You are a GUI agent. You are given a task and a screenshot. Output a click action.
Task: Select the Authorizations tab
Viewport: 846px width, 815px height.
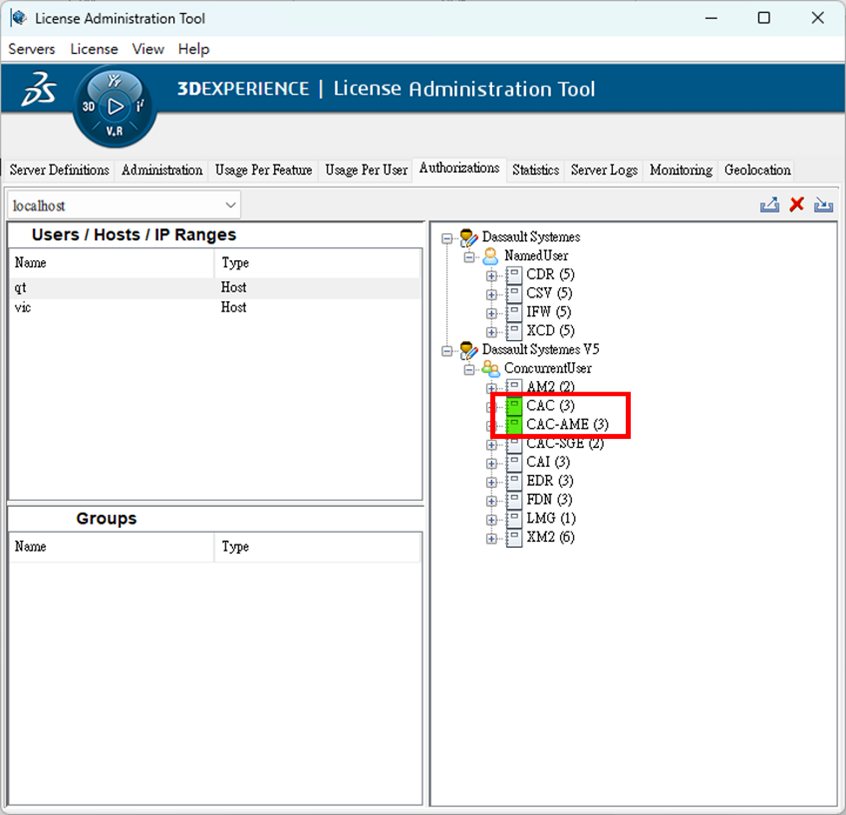[x=459, y=168]
